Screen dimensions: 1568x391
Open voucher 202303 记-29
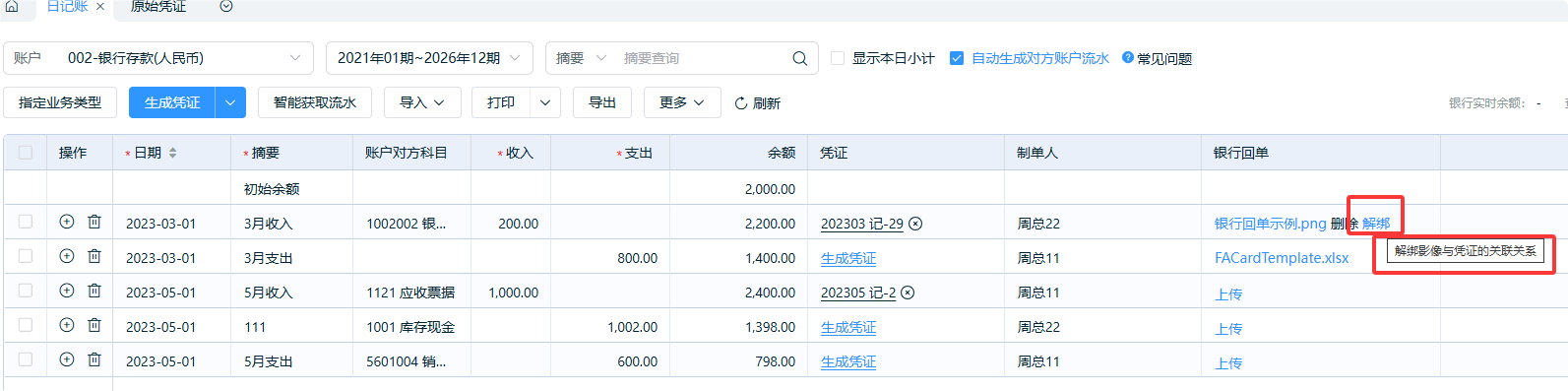[x=861, y=224]
